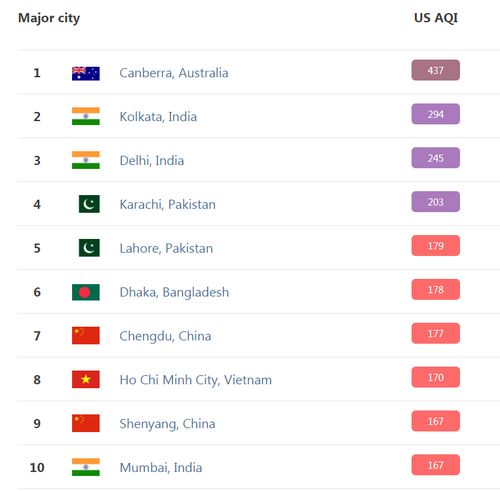Open the Ho Chi Minh City, Vietnam link
This screenshot has height=491, width=500.
click(x=196, y=380)
